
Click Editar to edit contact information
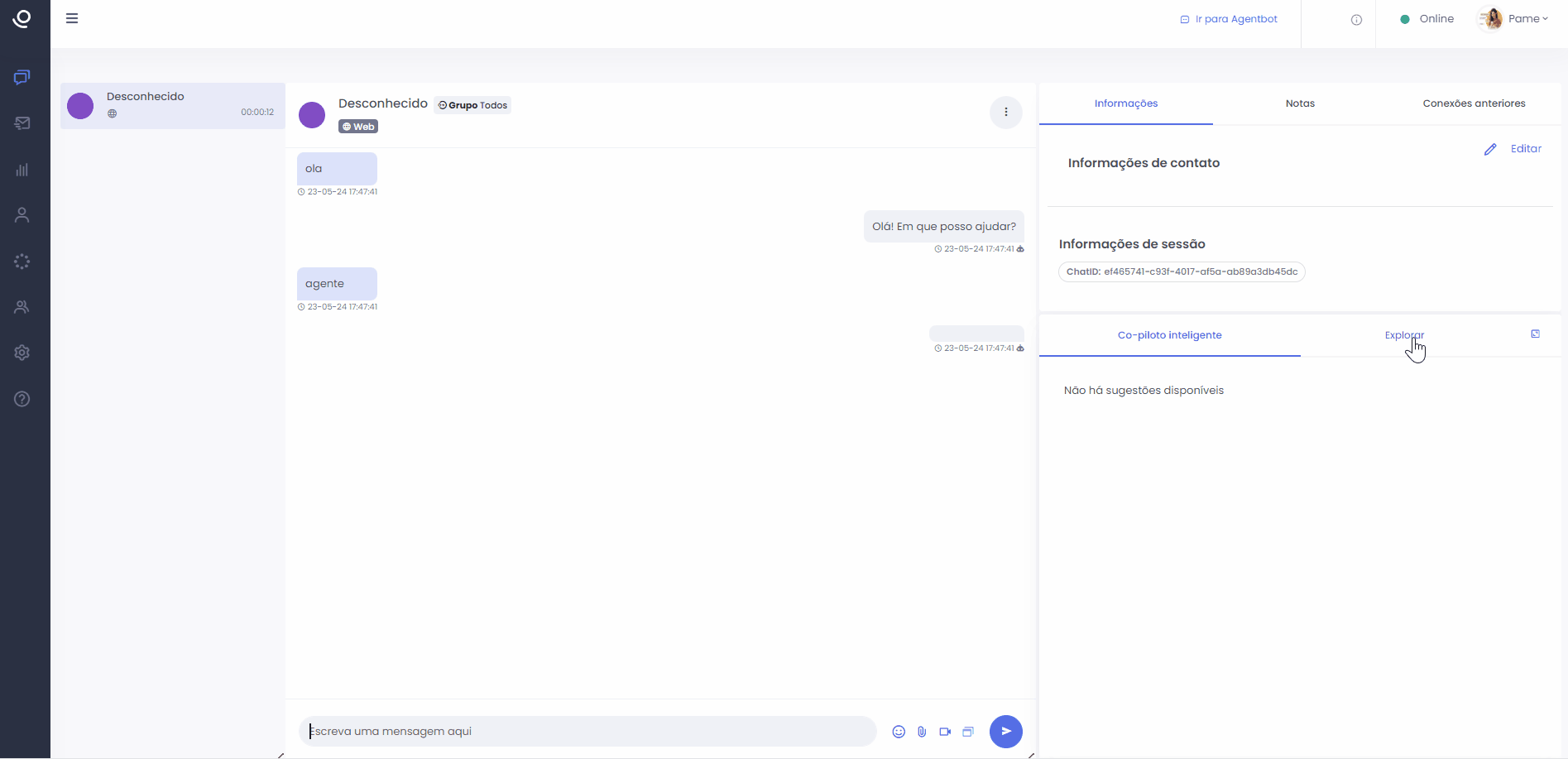pyautogui.click(x=1513, y=149)
